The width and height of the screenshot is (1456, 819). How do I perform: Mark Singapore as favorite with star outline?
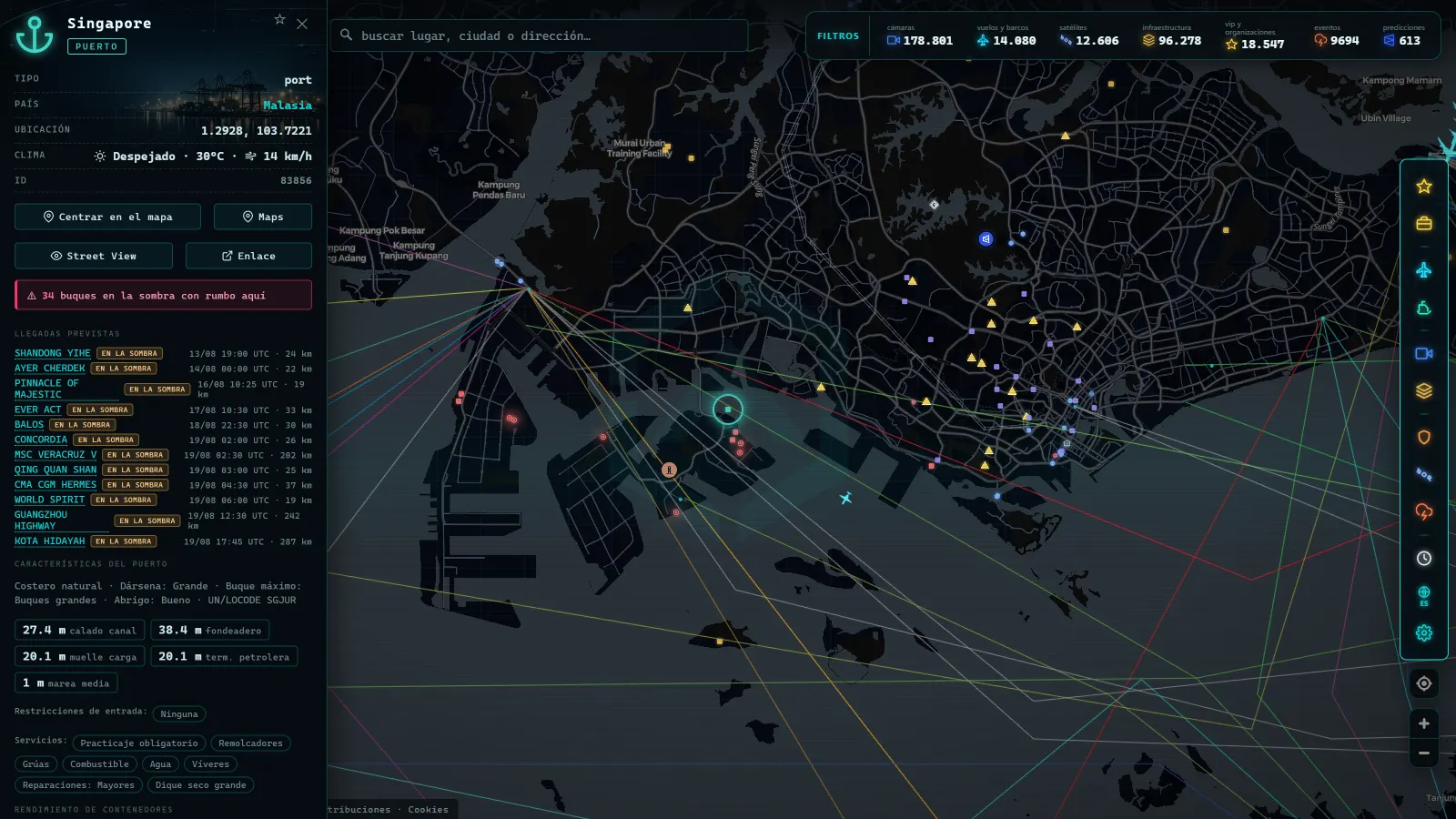point(280,19)
